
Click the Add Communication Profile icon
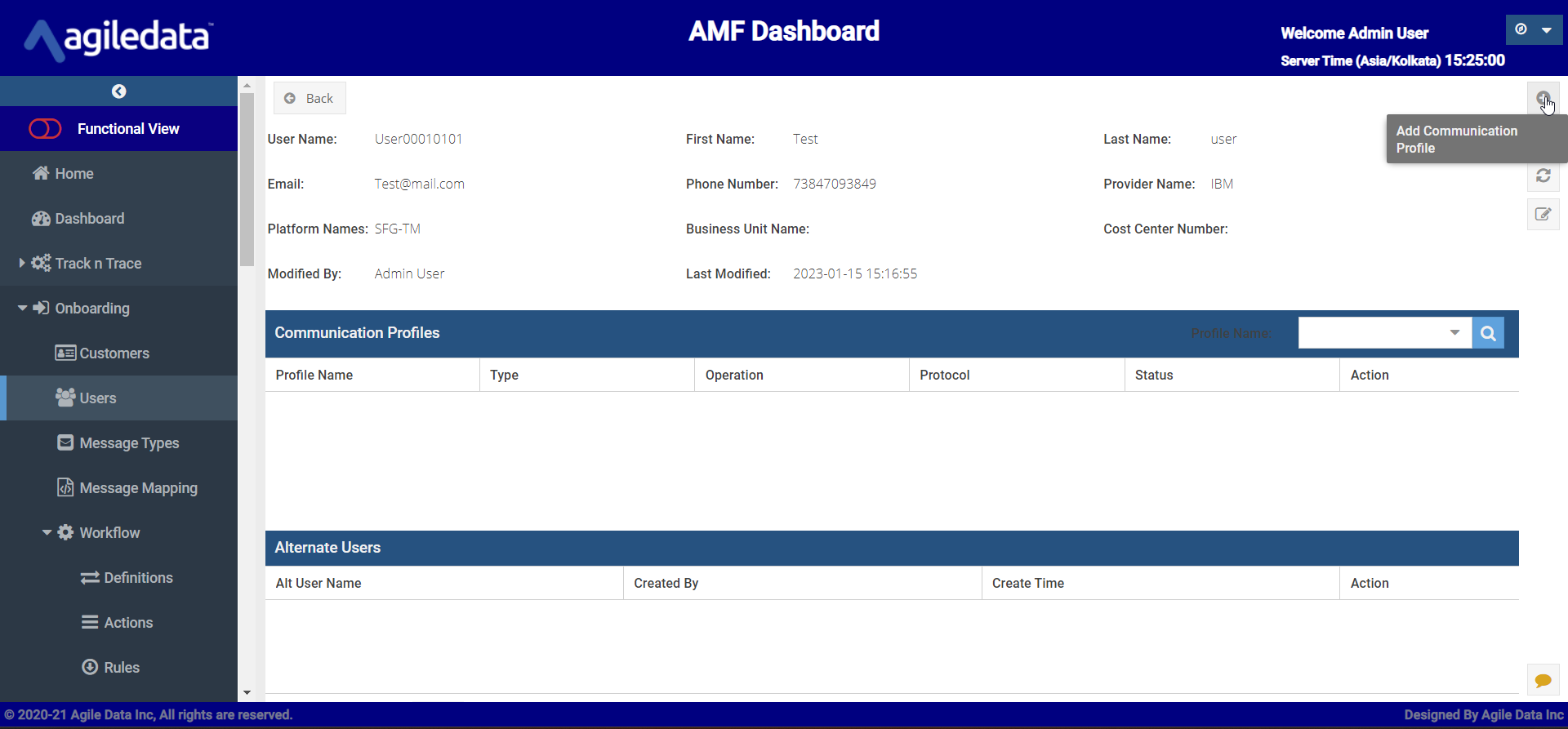point(1542,99)
